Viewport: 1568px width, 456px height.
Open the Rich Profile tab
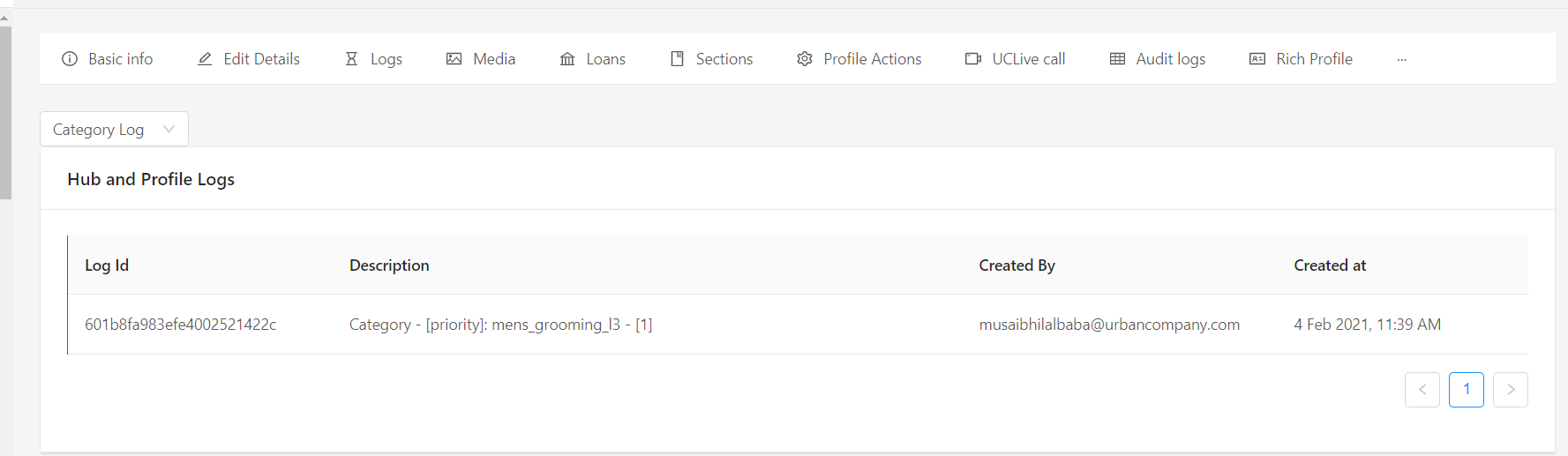[x=1314, y=59]
